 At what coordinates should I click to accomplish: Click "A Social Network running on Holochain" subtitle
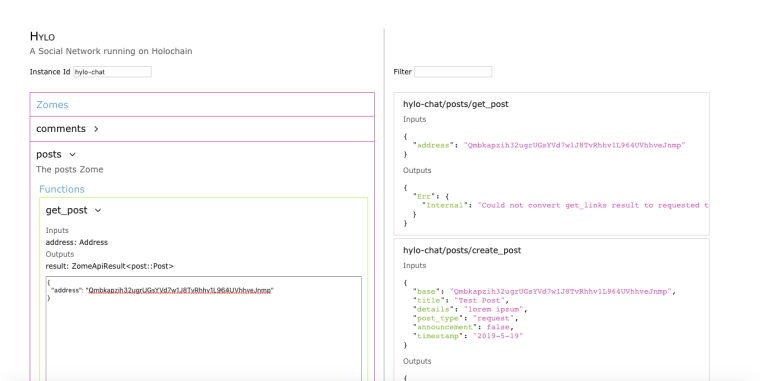[111, 51]
